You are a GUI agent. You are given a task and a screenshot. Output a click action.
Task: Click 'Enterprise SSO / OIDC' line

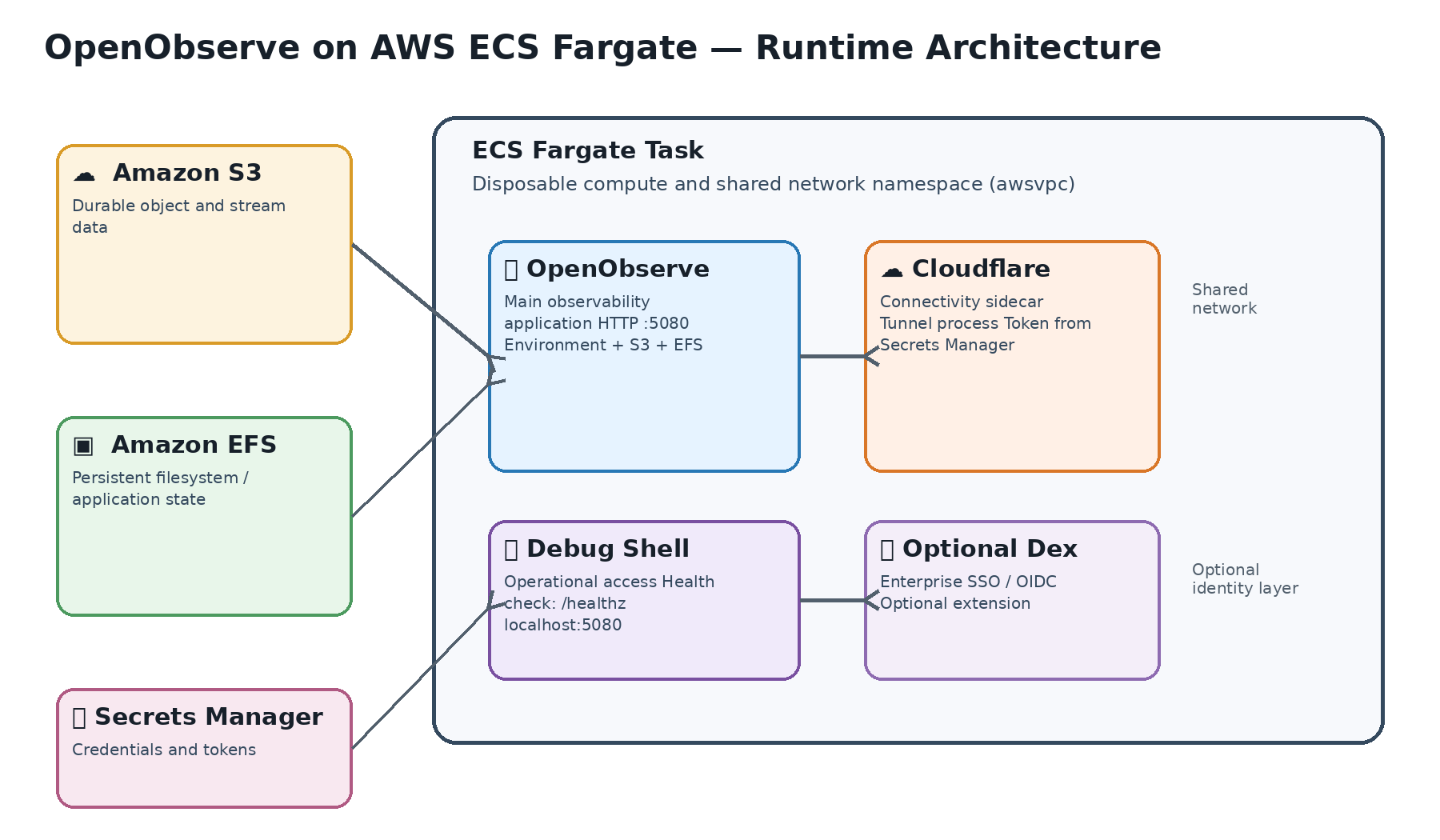pos(968,582)
